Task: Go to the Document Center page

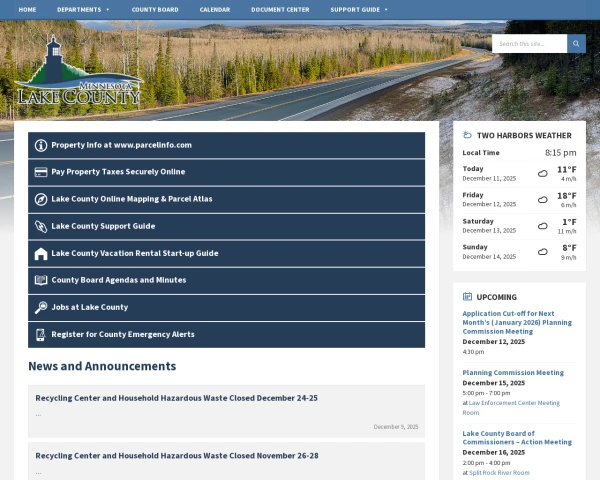Action: point(280,9)
